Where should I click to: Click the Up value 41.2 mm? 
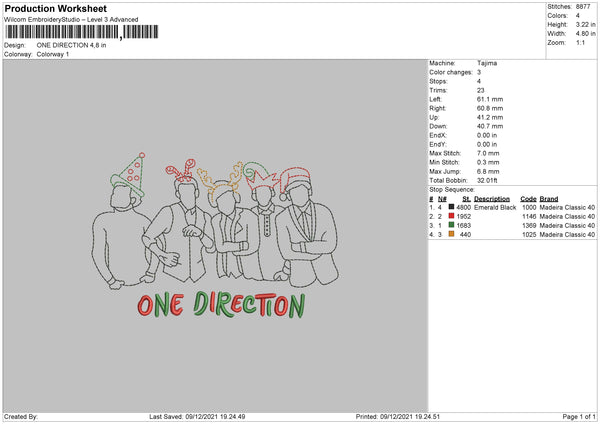pos(490,117)
